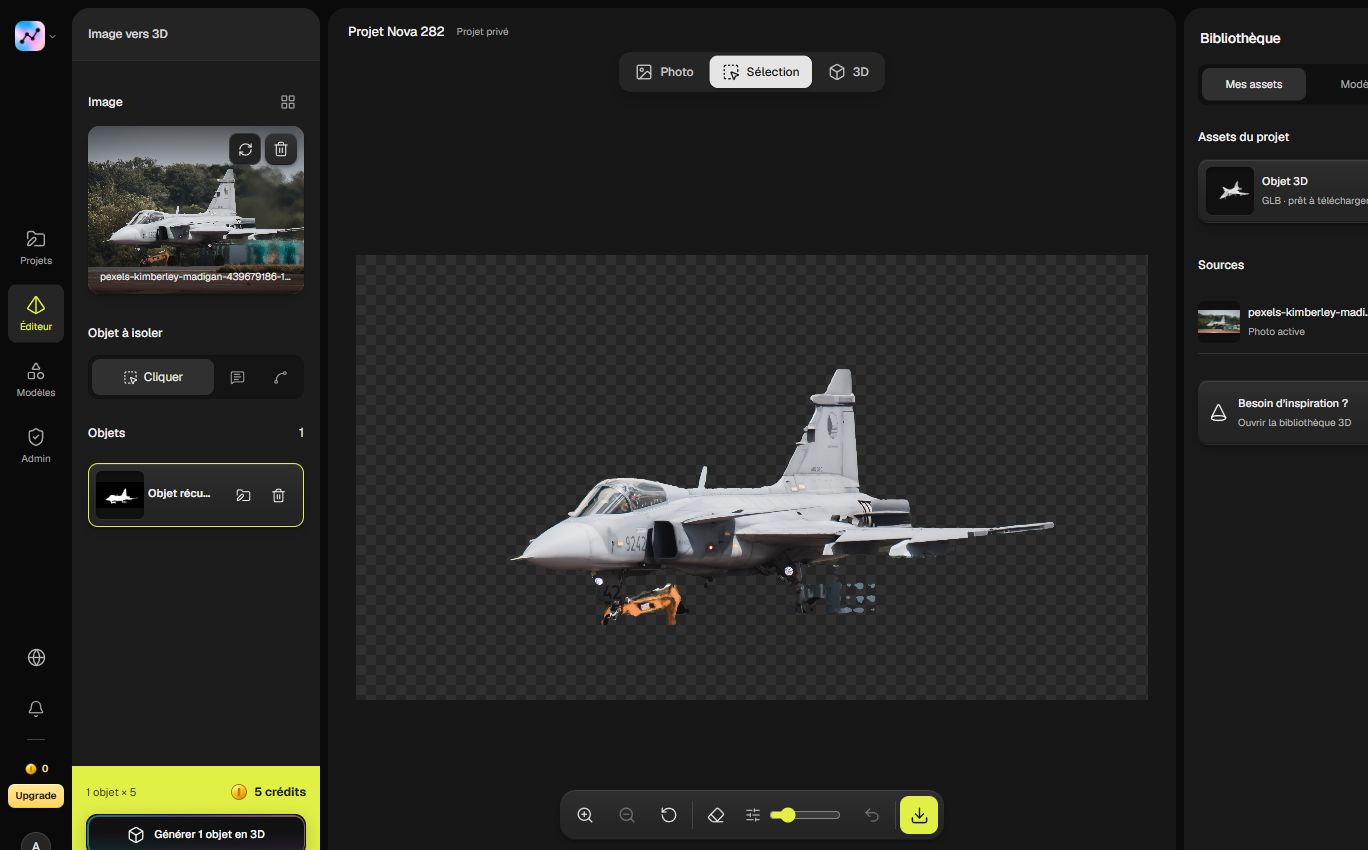This screenshot has height=850, width=1368.
Task: Click Ouvrir la bibliothèque 3D
Action: click(x=1294, y=423)
